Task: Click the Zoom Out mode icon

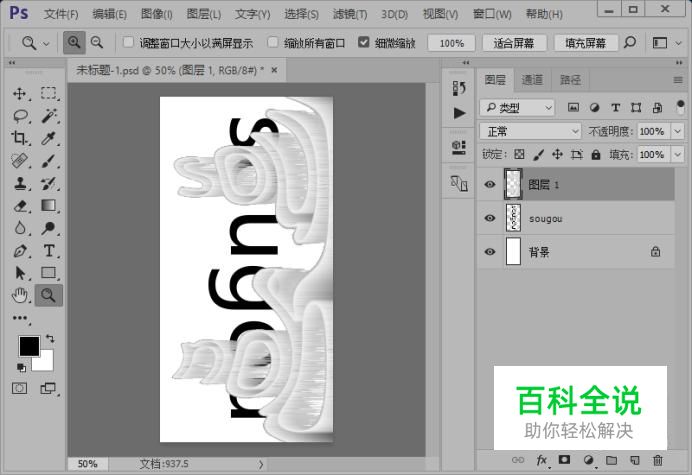Action: [x=97, y=43]
